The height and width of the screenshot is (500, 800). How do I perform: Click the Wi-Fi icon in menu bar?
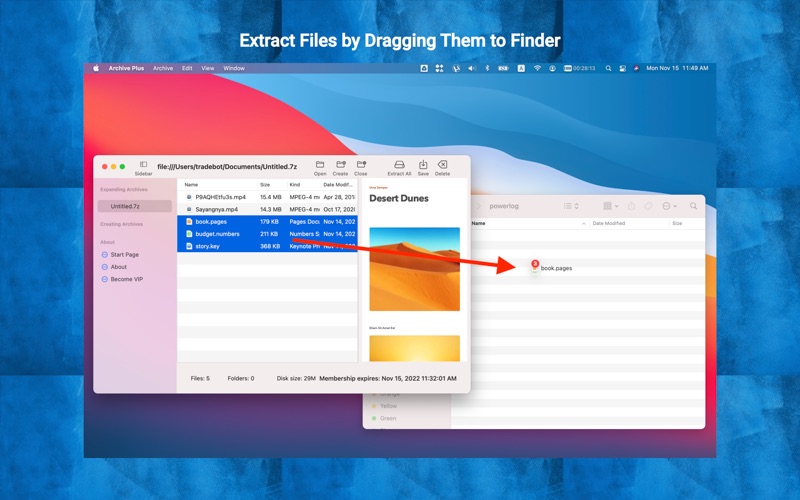[x=537, y=68]
